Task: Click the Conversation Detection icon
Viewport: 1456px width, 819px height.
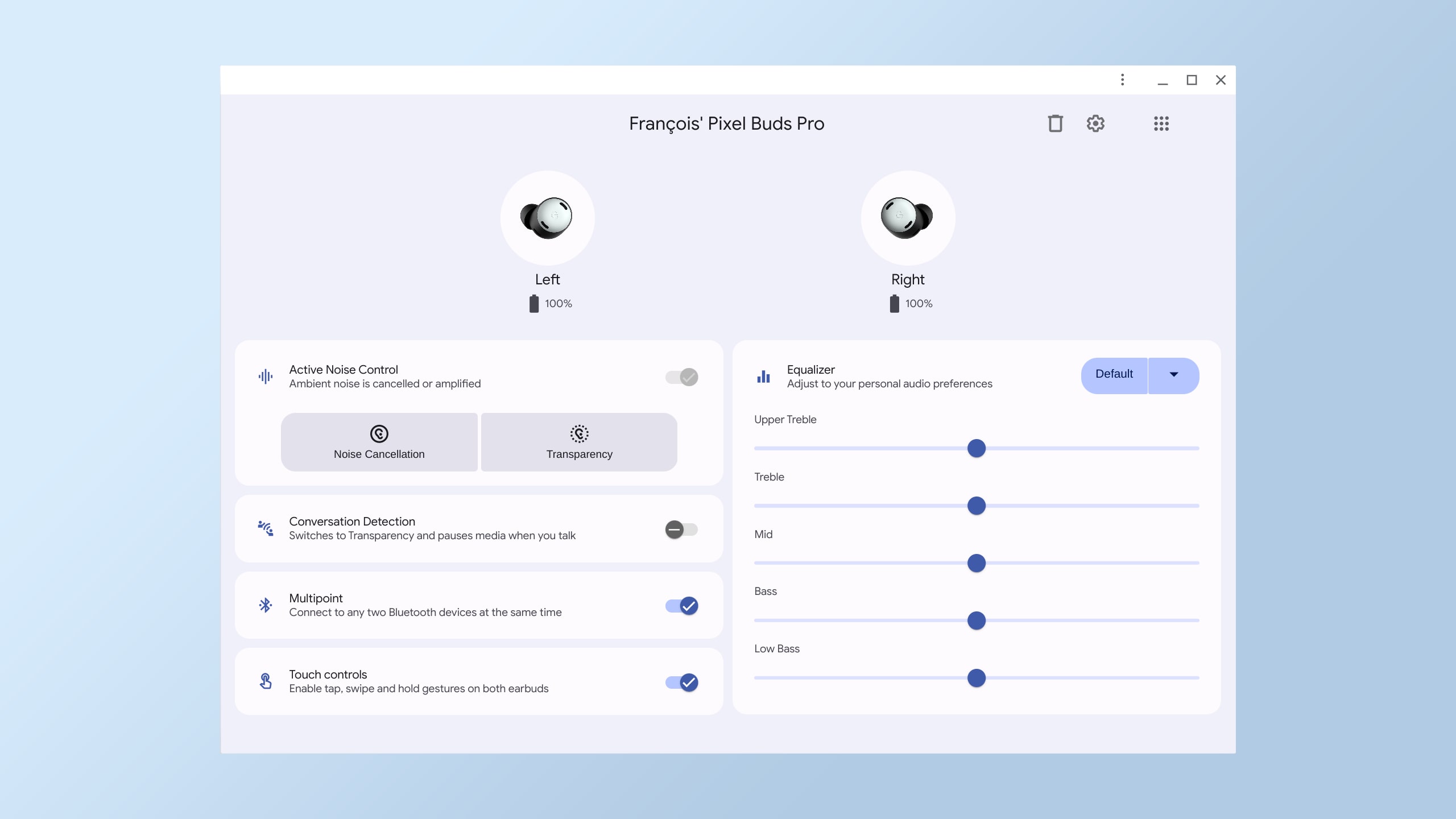Action: pyautogui.click(x=265, y=528)
